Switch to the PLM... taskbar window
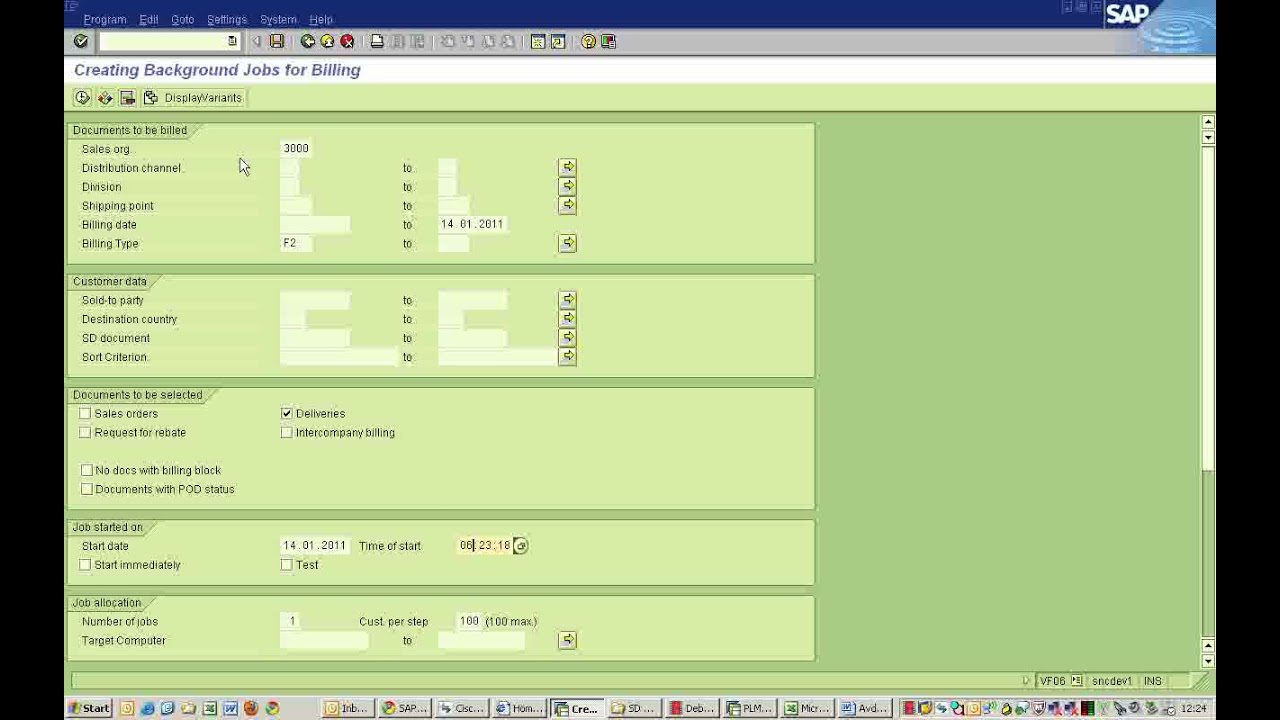This screenshot has height=720, width=1280. (751, 708)
